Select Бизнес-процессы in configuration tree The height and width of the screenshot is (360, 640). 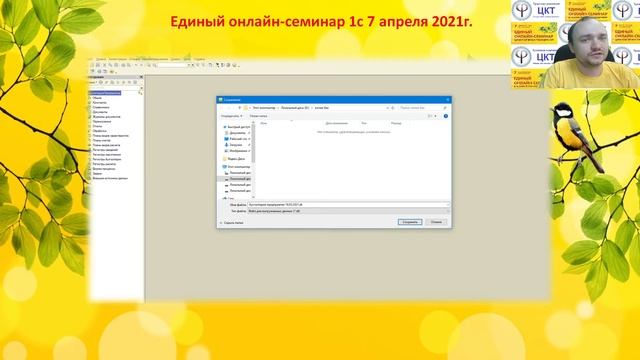click(104, 169)
